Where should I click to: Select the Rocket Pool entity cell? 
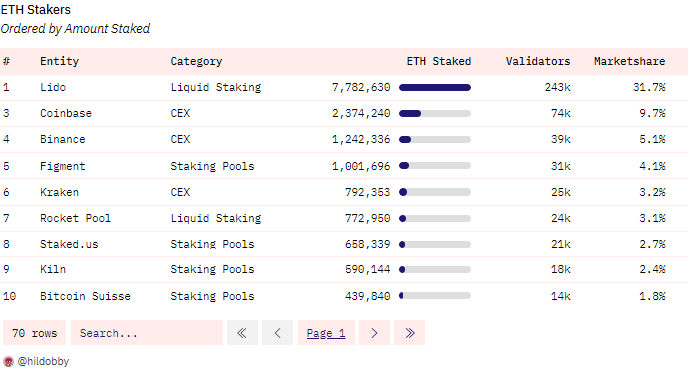click(x=75, y=218)
